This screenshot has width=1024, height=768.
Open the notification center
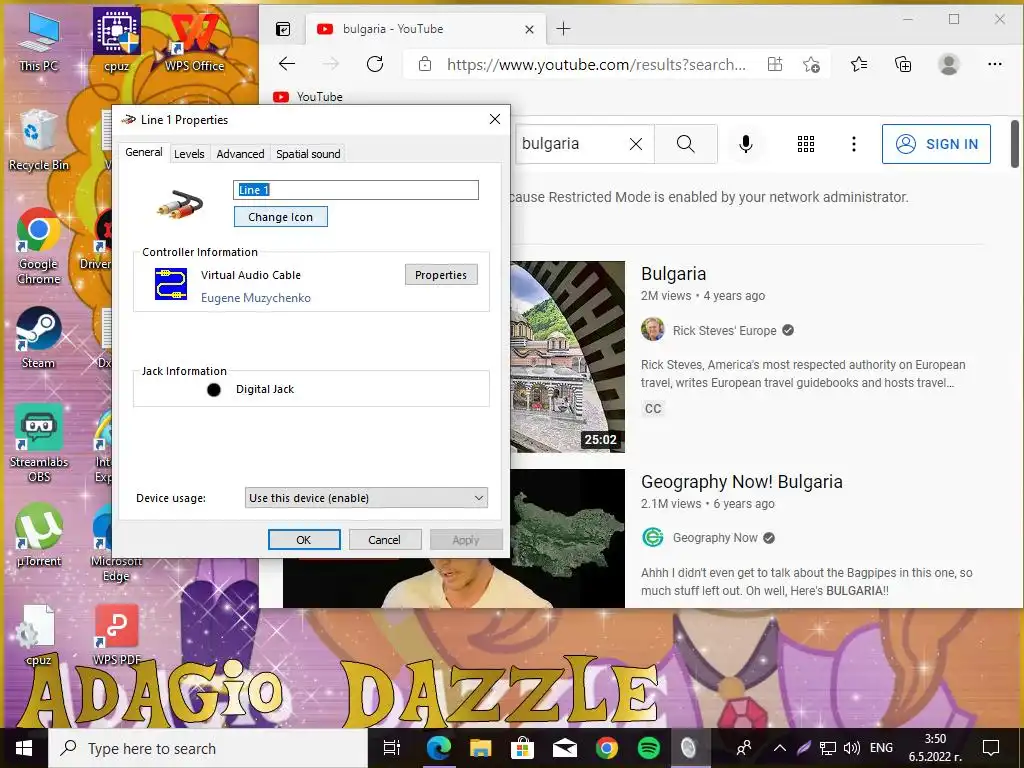(x=991, y=748)
